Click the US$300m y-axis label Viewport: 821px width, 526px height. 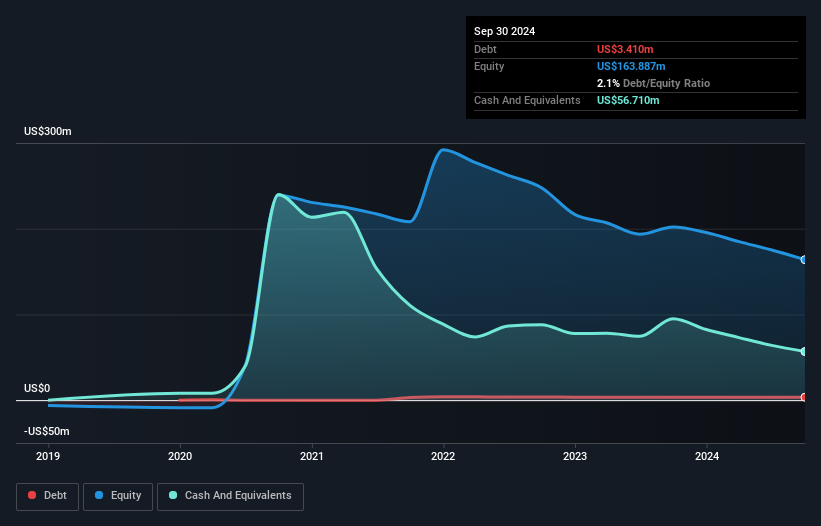pyautogui.click(x=48, y=131)
